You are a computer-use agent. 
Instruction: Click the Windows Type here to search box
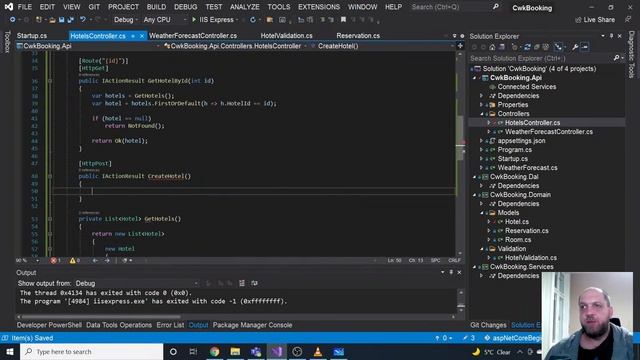(91, 351)
